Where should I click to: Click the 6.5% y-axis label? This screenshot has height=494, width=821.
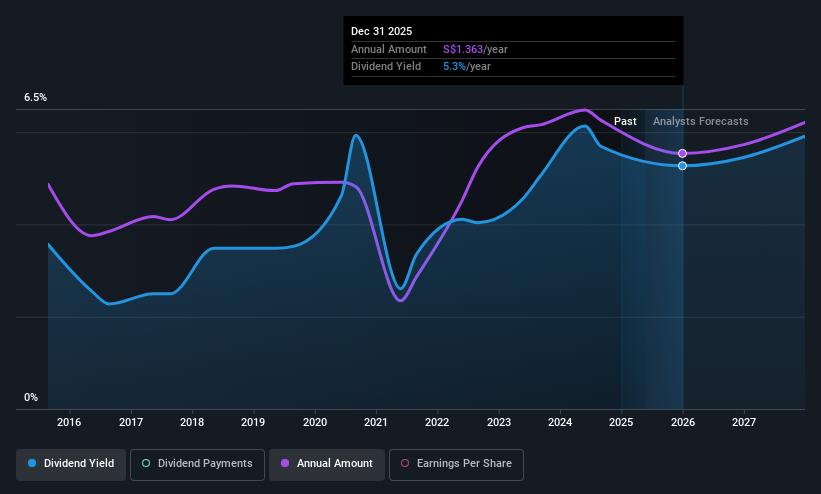tap(35, 97)
